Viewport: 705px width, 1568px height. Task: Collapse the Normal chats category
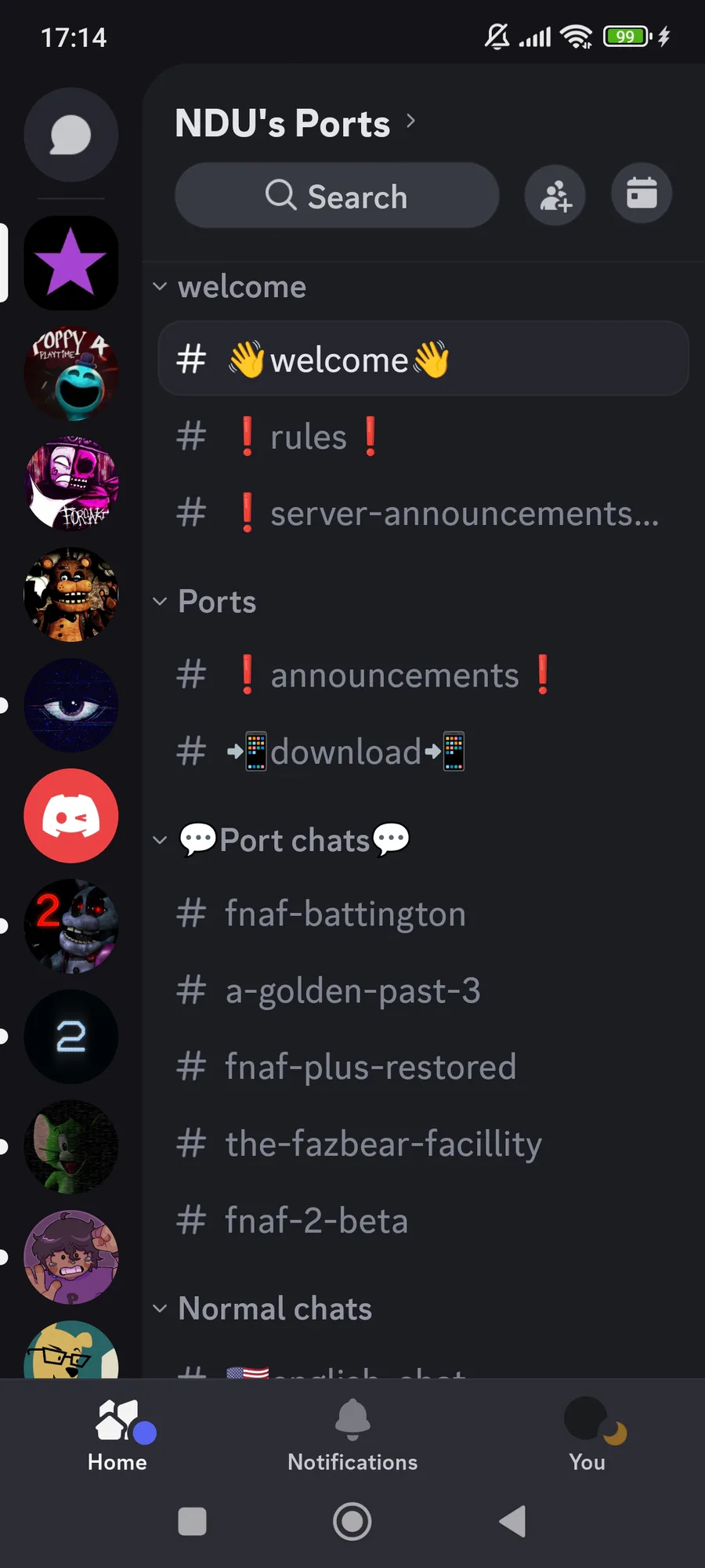pos(262,1309)
